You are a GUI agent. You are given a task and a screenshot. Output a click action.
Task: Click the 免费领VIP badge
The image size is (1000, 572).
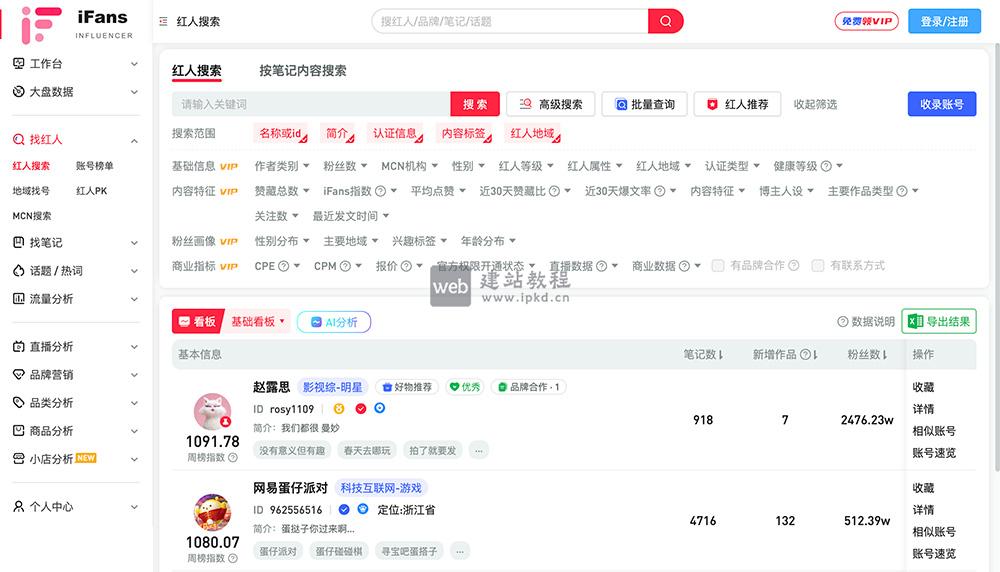point(866,21)
